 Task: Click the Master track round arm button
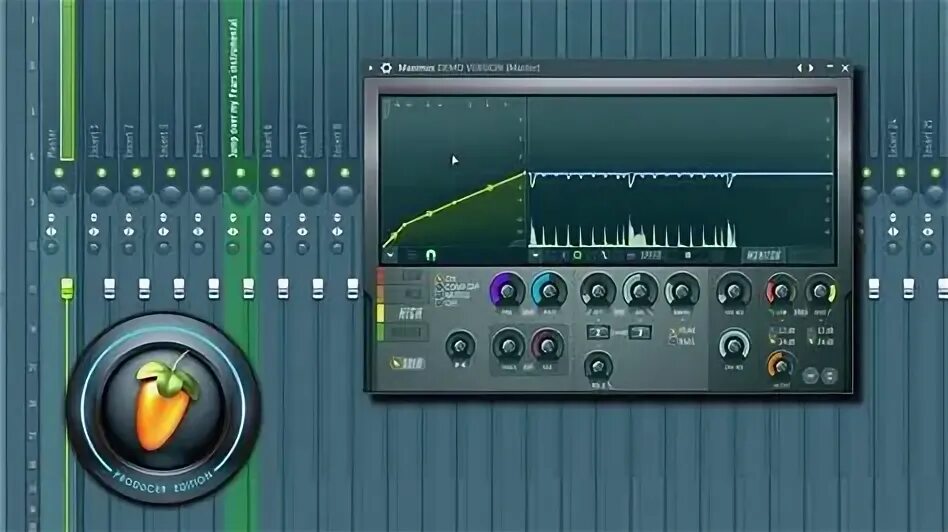point(51,247)
